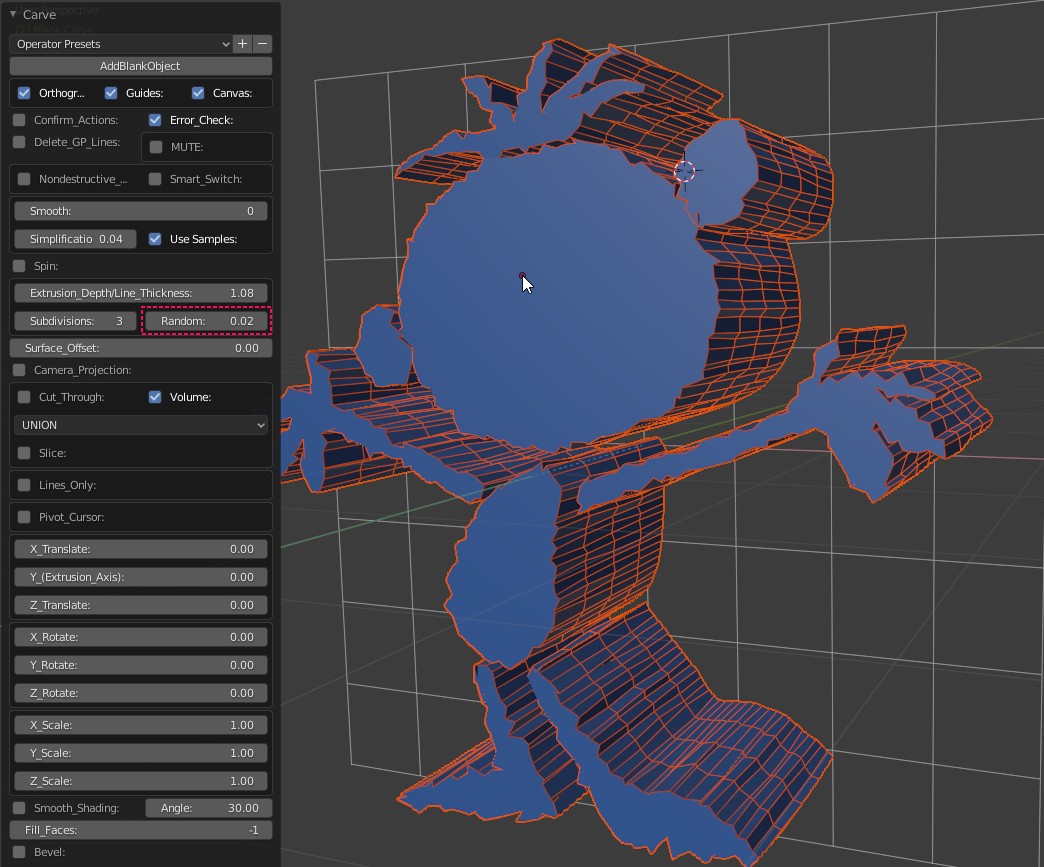Collapse the Carve panel

click(x=13, y=15)
